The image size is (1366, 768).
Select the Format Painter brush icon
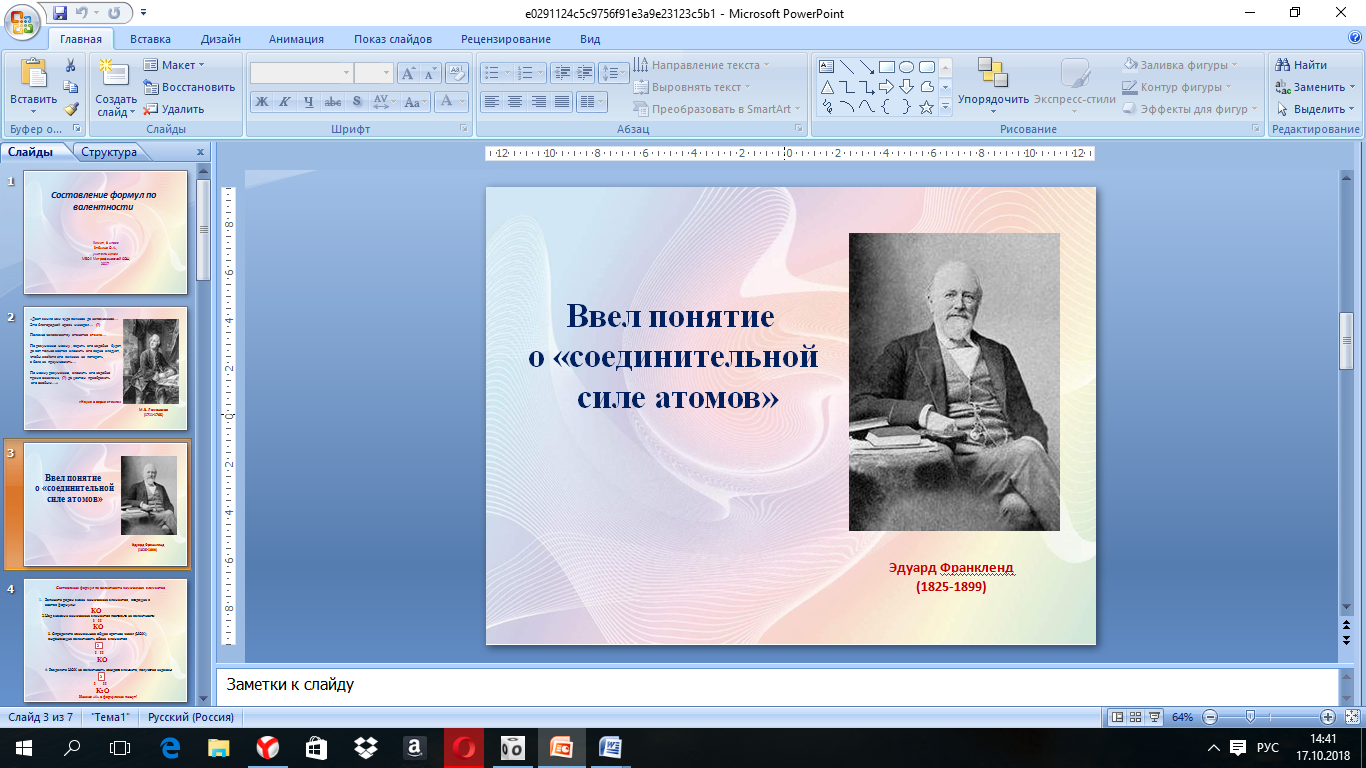(71, 109)
